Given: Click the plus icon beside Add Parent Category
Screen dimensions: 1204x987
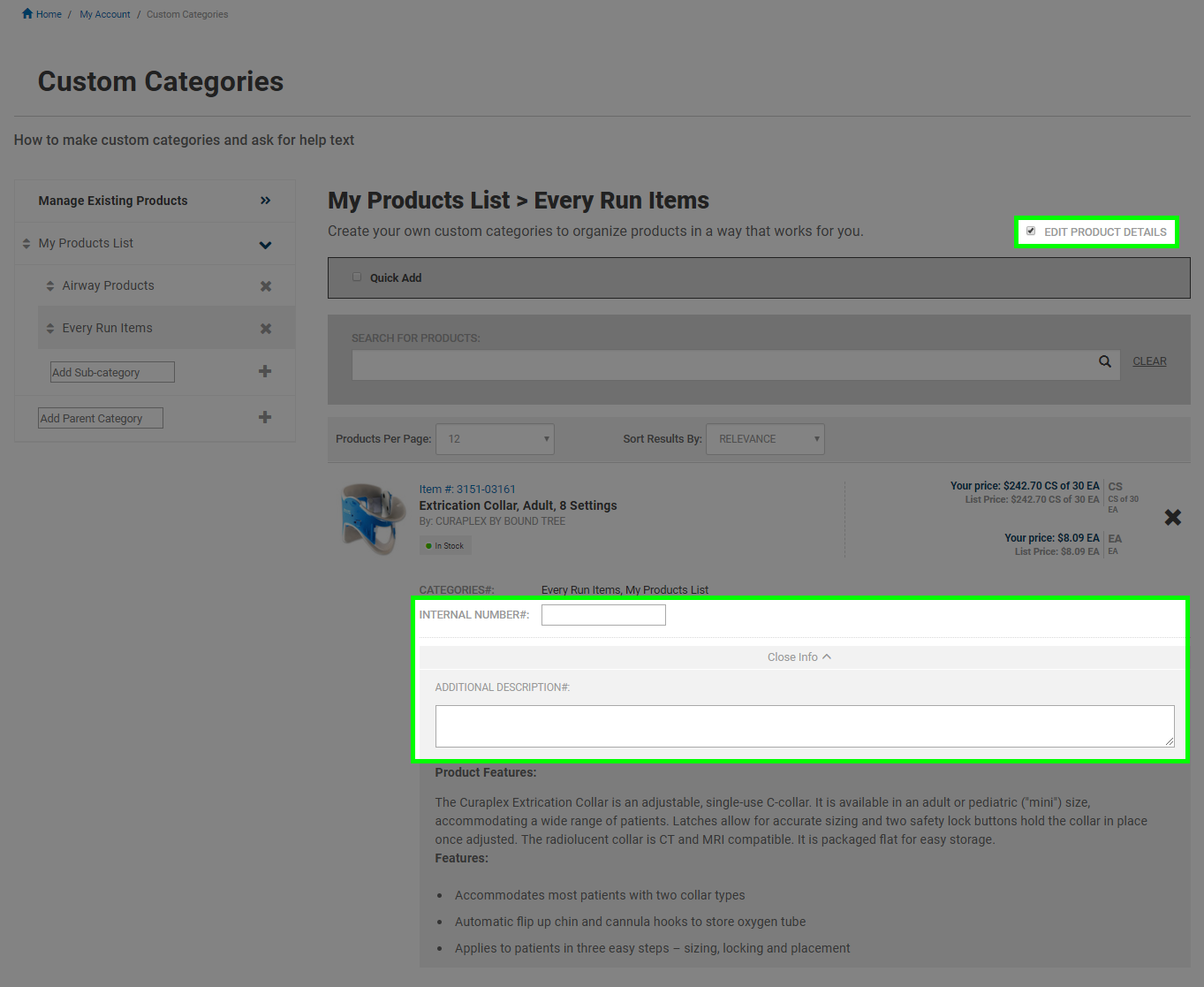Looking at the screenshot, I should click(264, 417).
